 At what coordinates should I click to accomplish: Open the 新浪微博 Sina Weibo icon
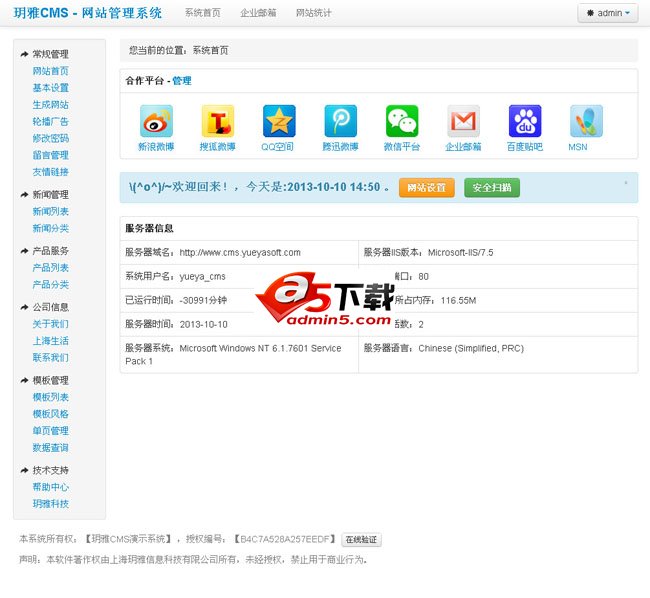click(156, 121)
